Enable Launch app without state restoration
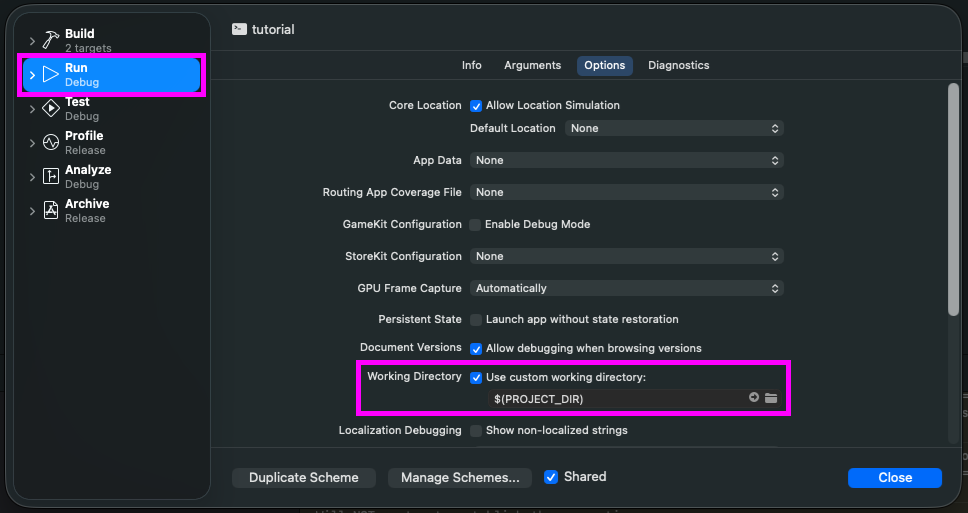968x513 pixels. tap(476, 320)
